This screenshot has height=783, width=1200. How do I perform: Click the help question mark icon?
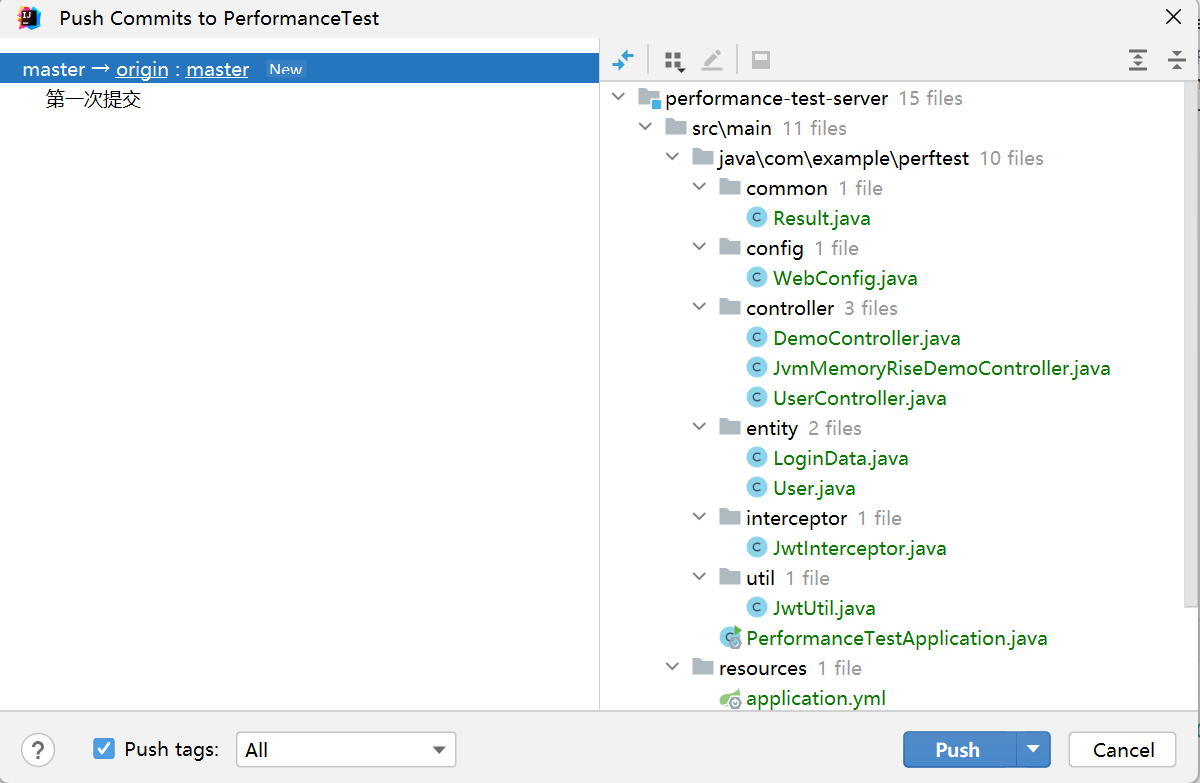coord(38,749)
